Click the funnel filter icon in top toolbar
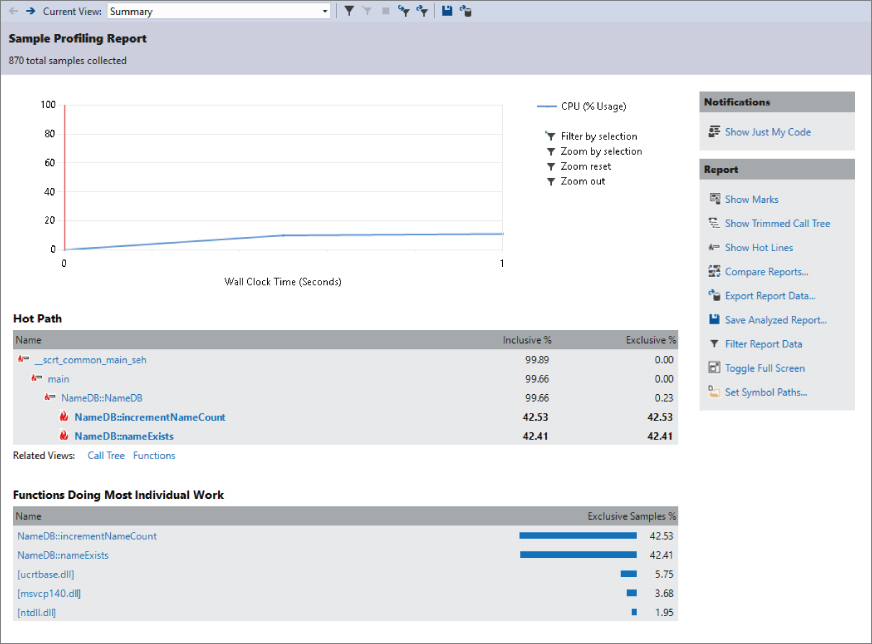This screenshot has height=644, width=872. click(349, 11)
